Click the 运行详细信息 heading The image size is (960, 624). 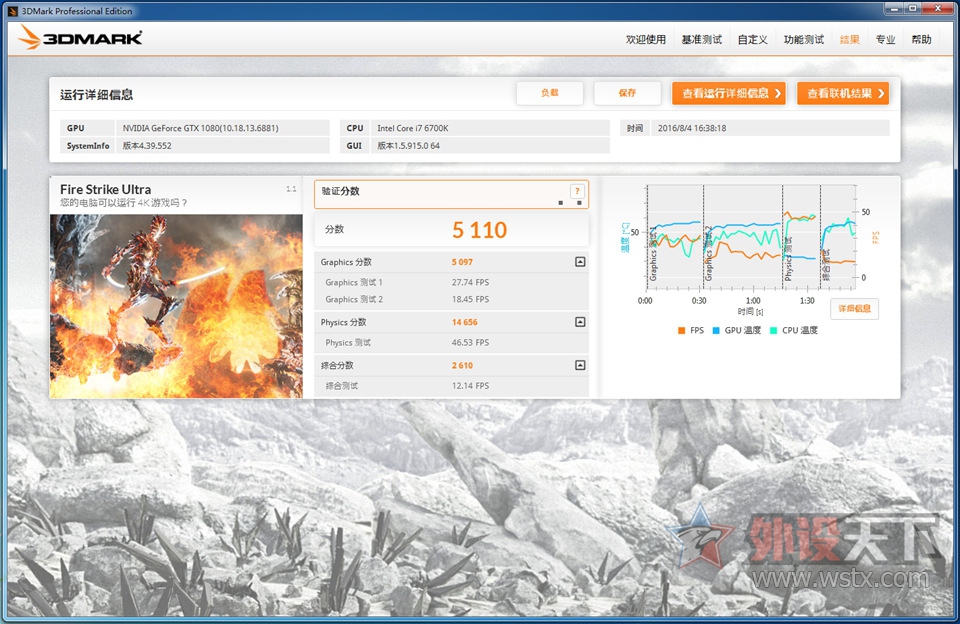pyautogui.click(x=96, y=95)
